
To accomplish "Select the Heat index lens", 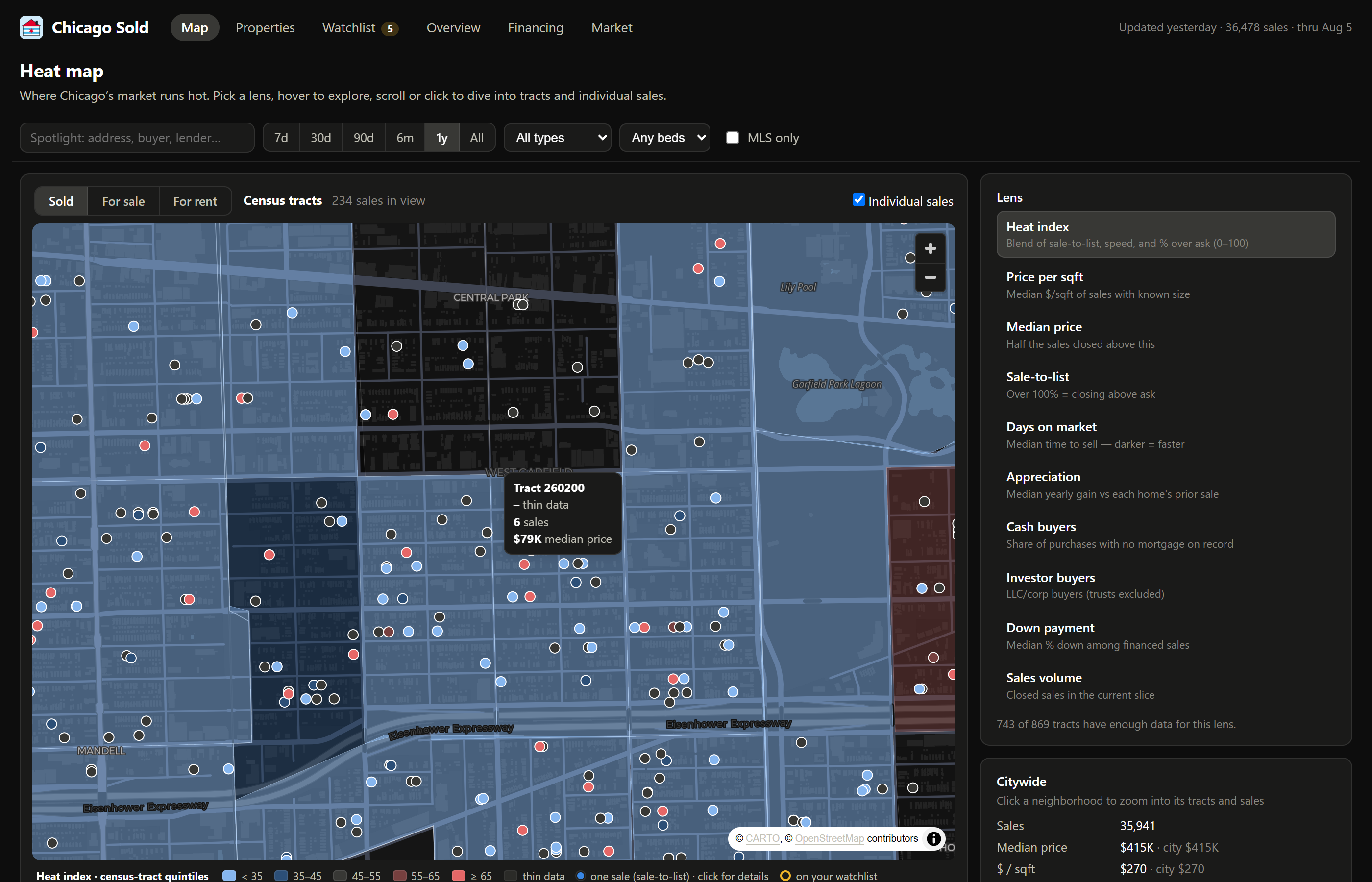I will click(1165, 234).
